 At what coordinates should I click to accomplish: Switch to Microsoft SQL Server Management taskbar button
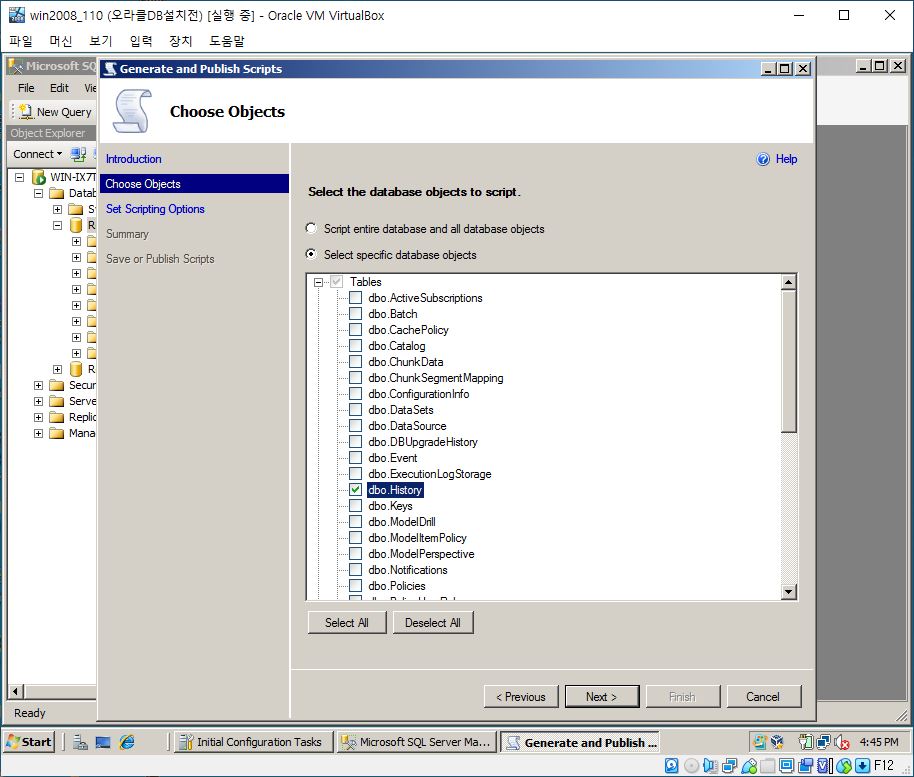click(x=417, y=742)
